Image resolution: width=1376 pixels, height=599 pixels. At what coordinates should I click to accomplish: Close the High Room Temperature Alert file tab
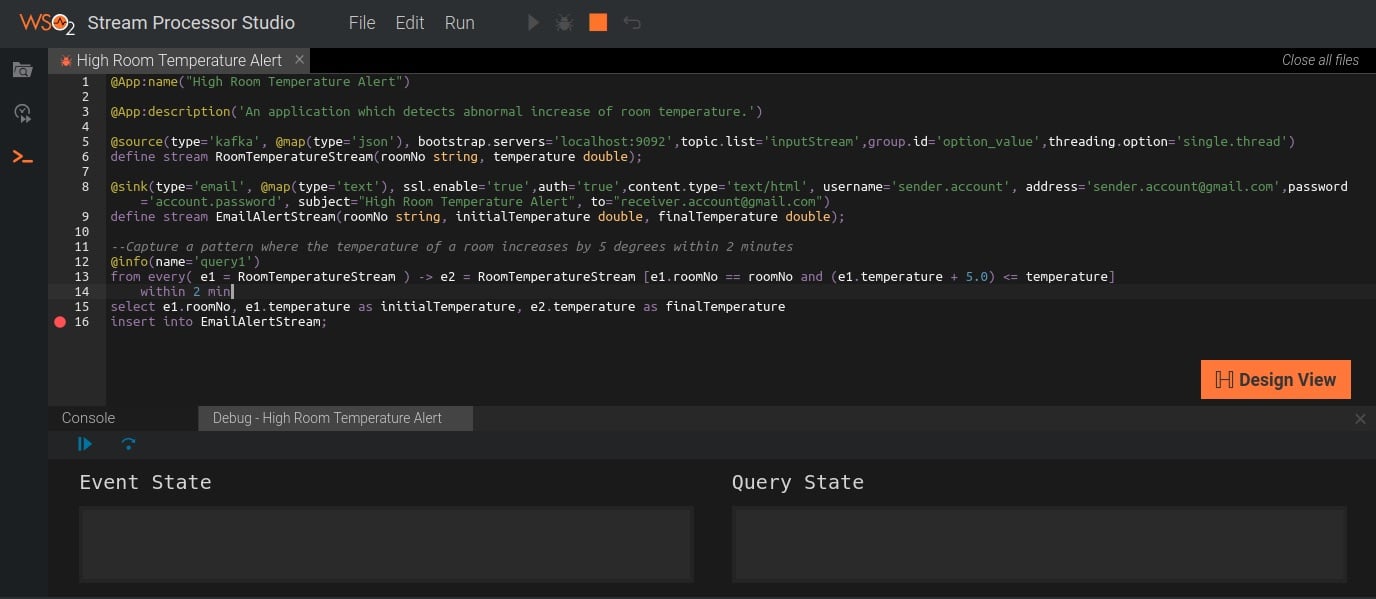coord(299,60)
